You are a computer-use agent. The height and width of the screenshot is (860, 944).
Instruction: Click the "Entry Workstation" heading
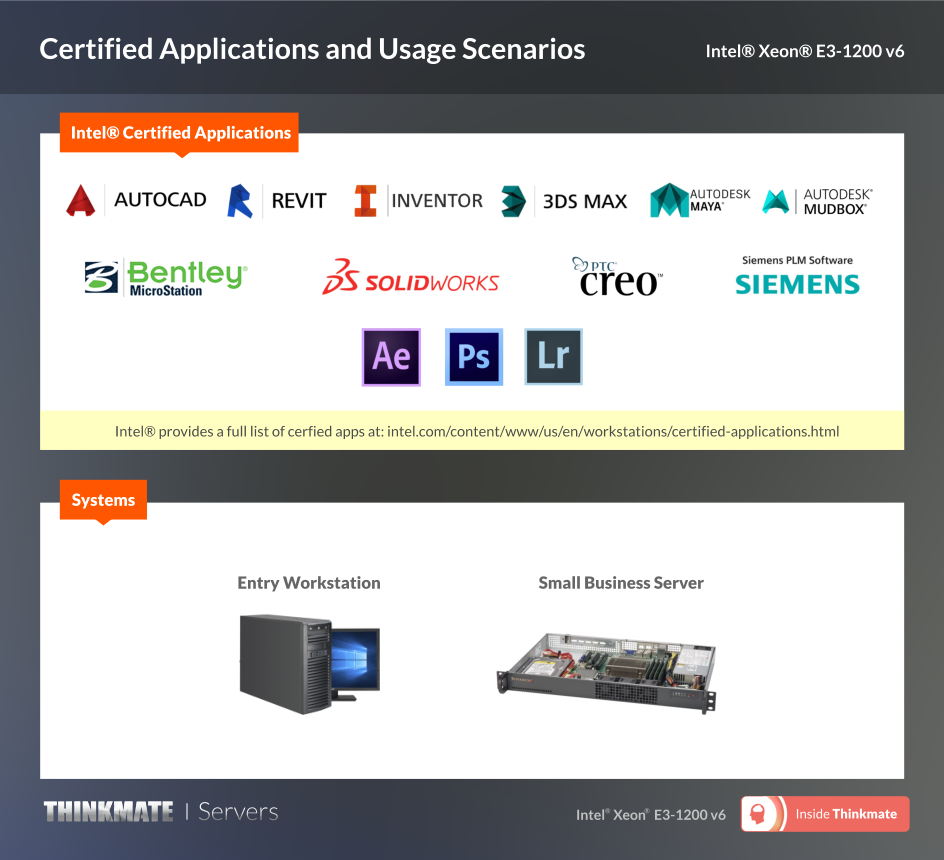point(309,583)
